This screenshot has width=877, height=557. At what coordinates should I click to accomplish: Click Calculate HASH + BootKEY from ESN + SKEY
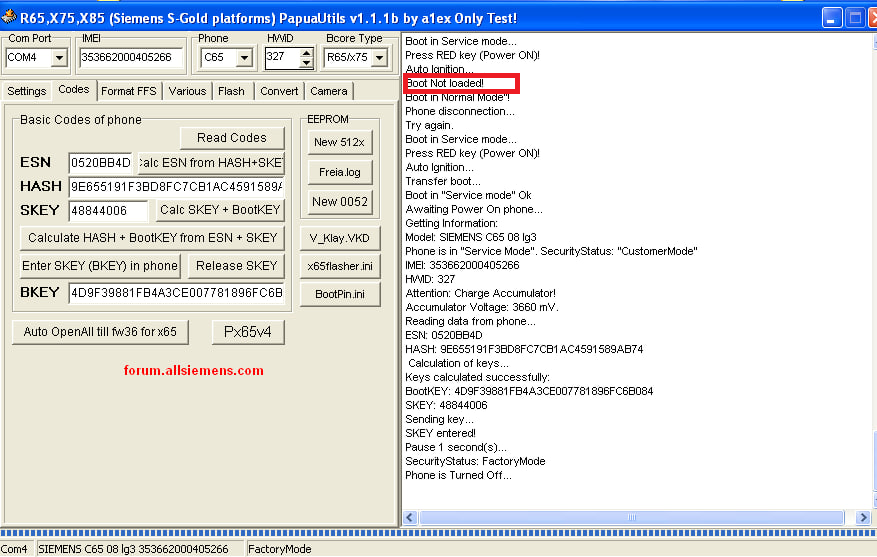152,238
